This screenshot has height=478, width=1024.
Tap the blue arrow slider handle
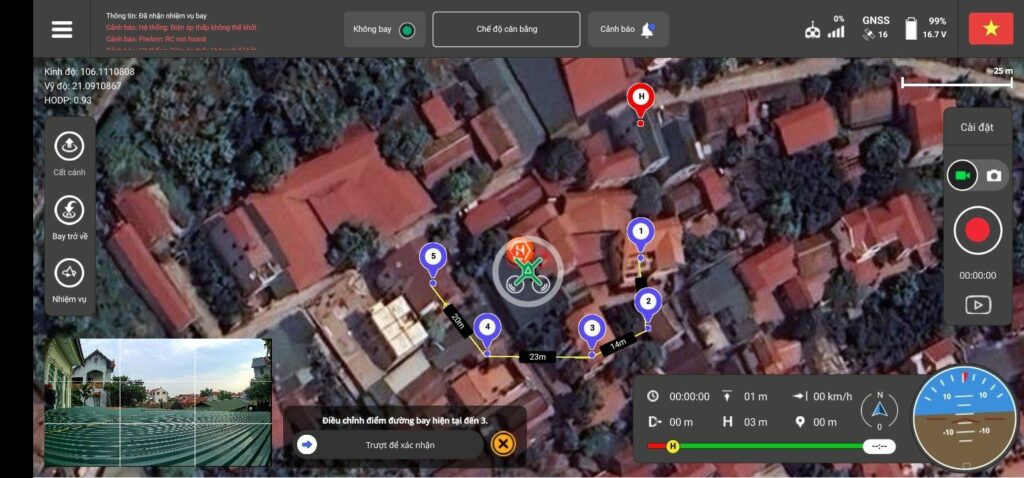[306, 445]
